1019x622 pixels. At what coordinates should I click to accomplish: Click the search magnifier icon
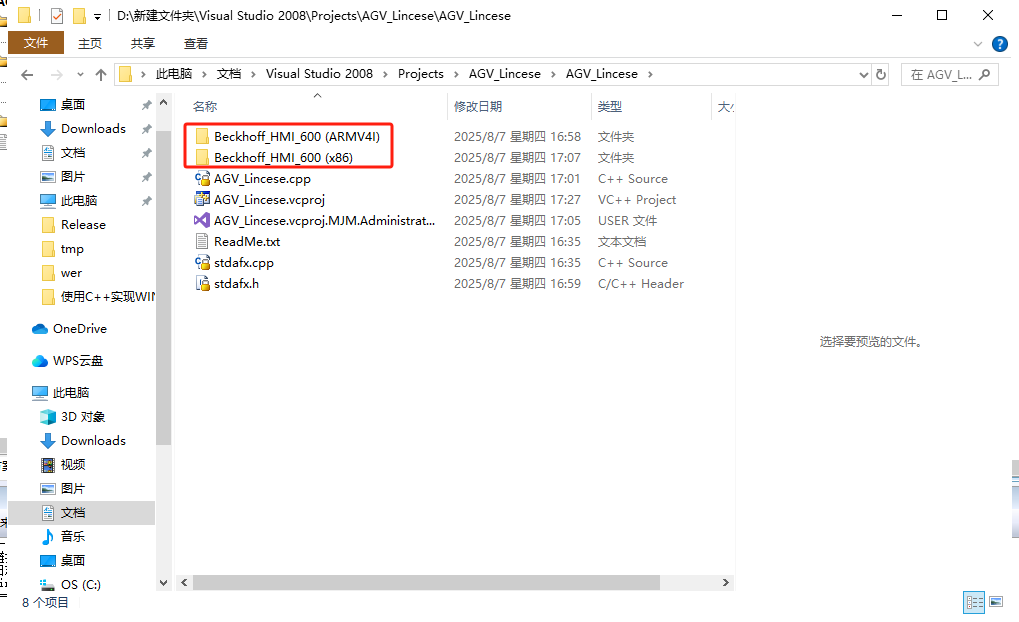pyautogui.click(x=985, y=75)
